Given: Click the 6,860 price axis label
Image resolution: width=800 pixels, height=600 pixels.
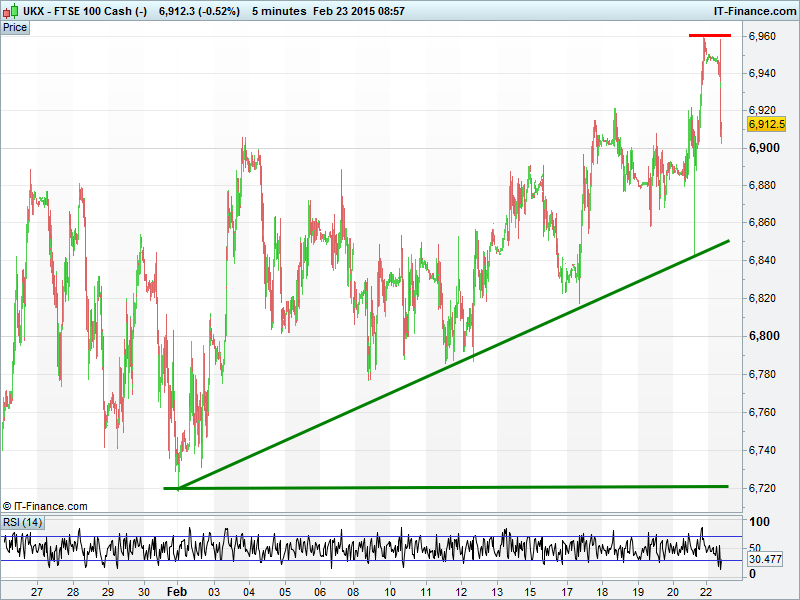Looking at the screenshot, I should pos(762,222).
